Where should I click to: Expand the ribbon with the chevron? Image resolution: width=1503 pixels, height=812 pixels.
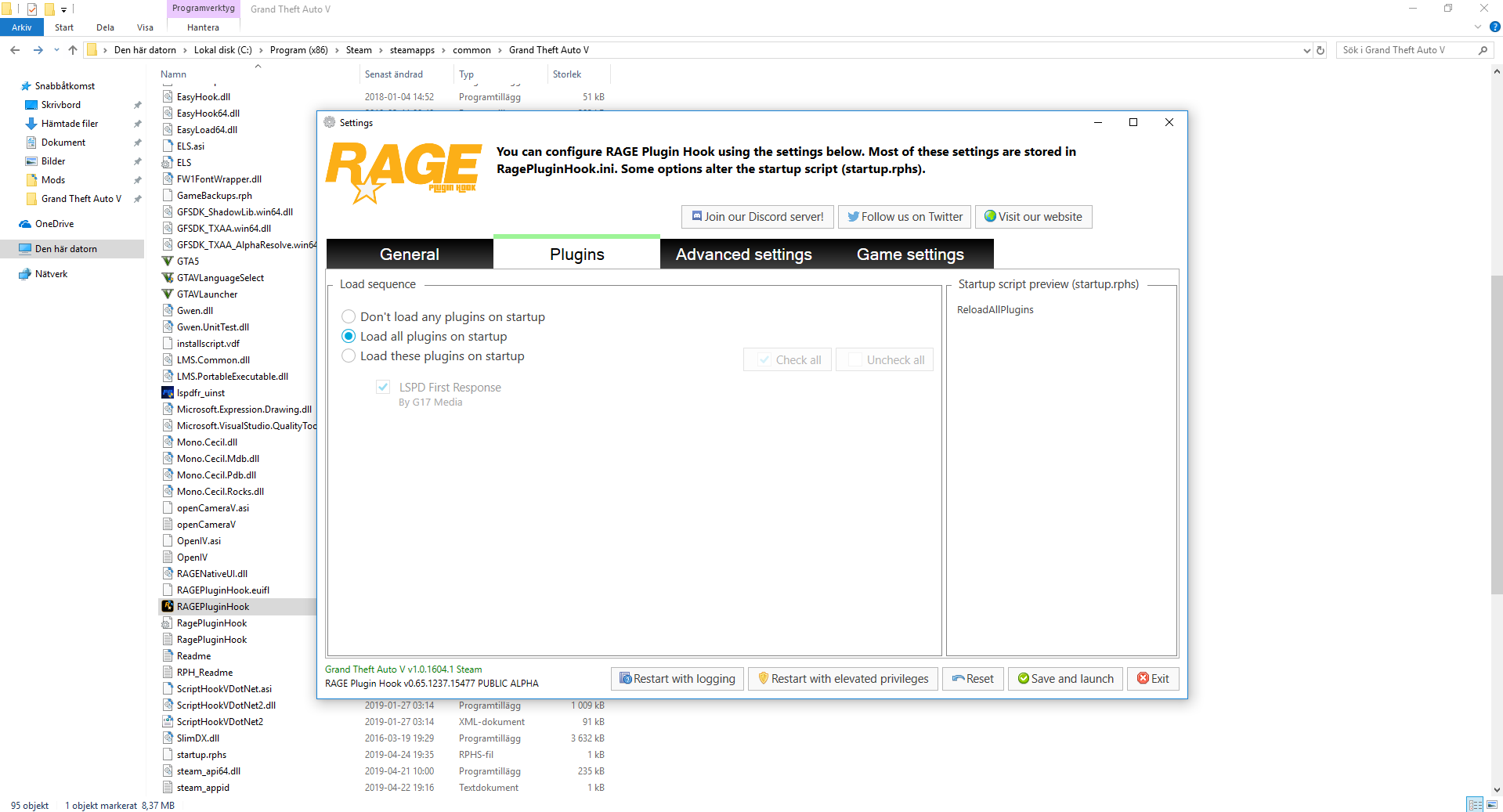[1478, 27]
